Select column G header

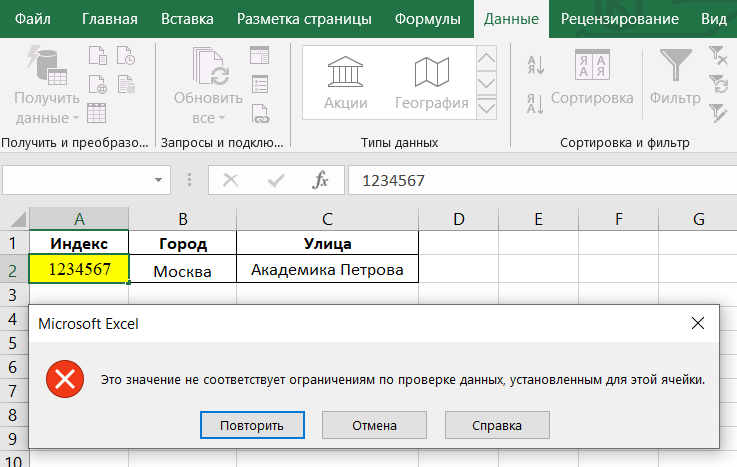click(698, 219)
